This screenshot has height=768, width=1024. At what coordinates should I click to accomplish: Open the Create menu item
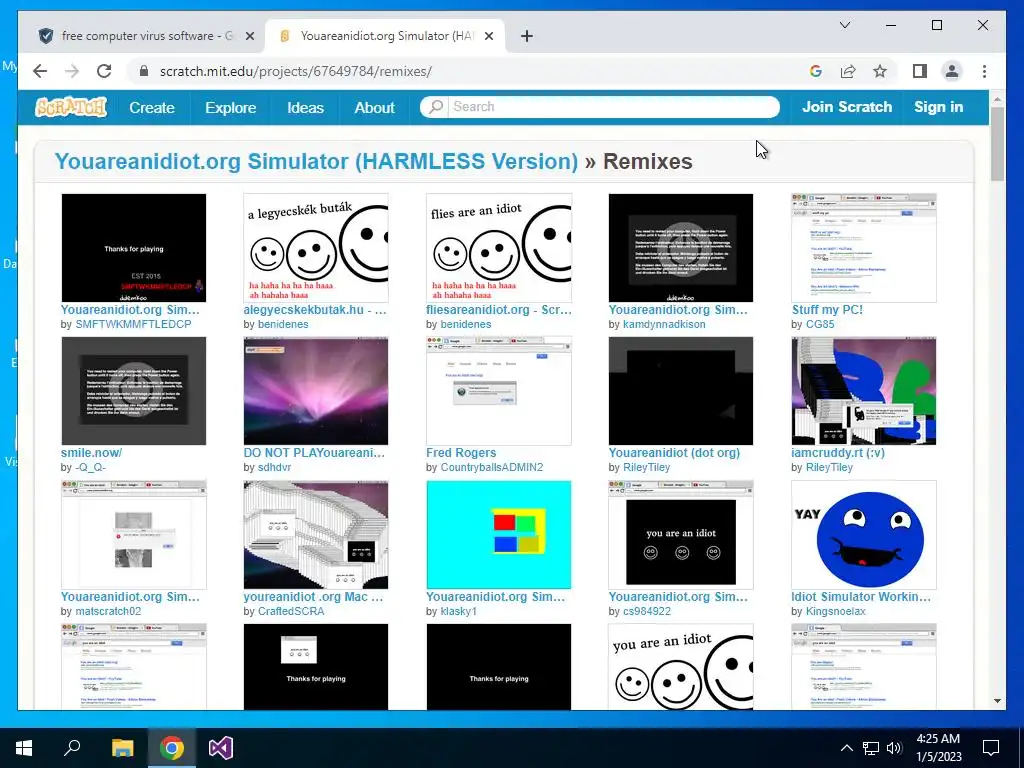click(152, 108)
